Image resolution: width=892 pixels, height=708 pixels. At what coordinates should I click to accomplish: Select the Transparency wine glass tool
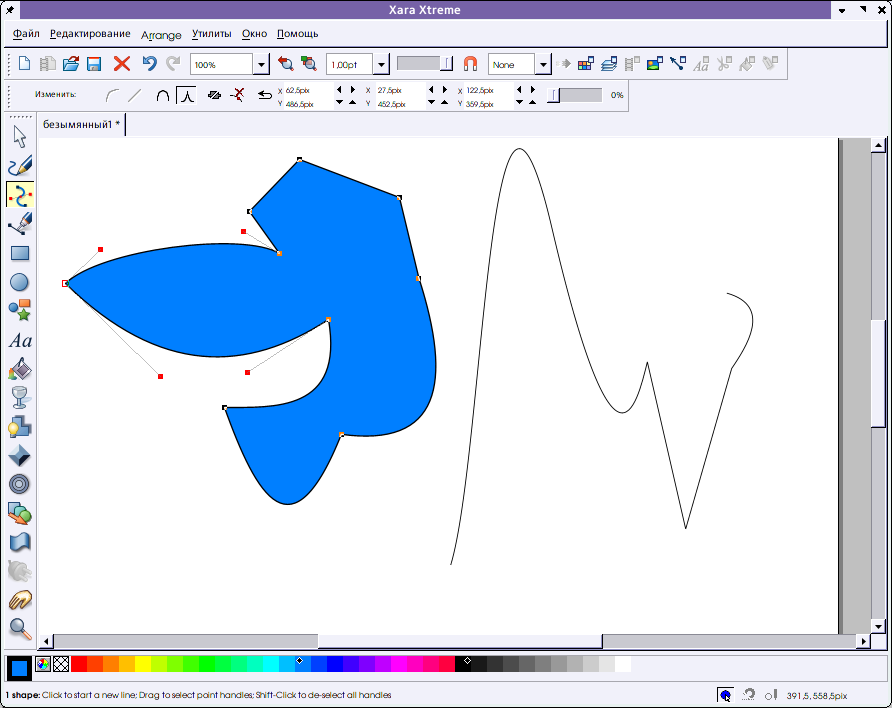click(19, 398)
